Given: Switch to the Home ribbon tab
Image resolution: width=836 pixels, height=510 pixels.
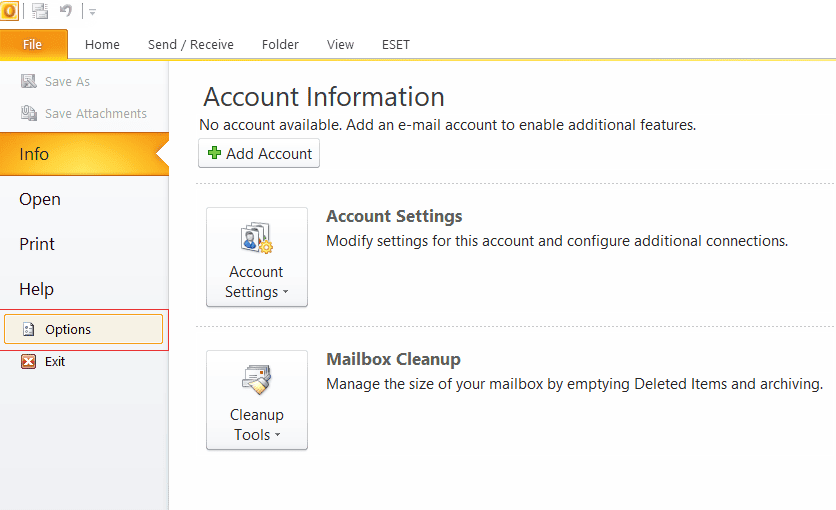Looking at the screenshot, I should (x=102, y=45).
